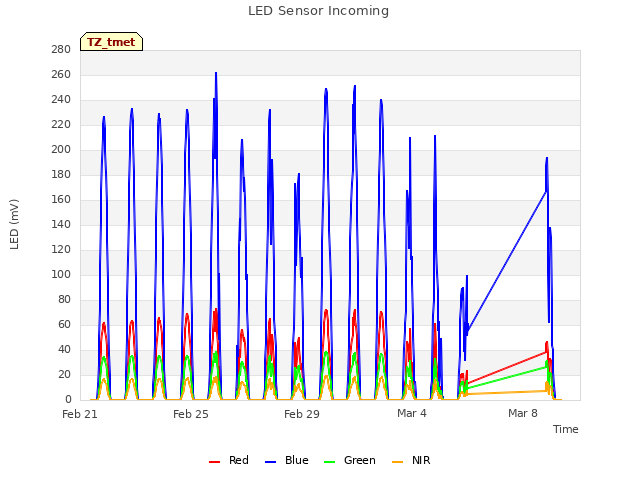Click the chart title LED Sensor Incoming
Screen dimensions: 640x480
[318, 11]
